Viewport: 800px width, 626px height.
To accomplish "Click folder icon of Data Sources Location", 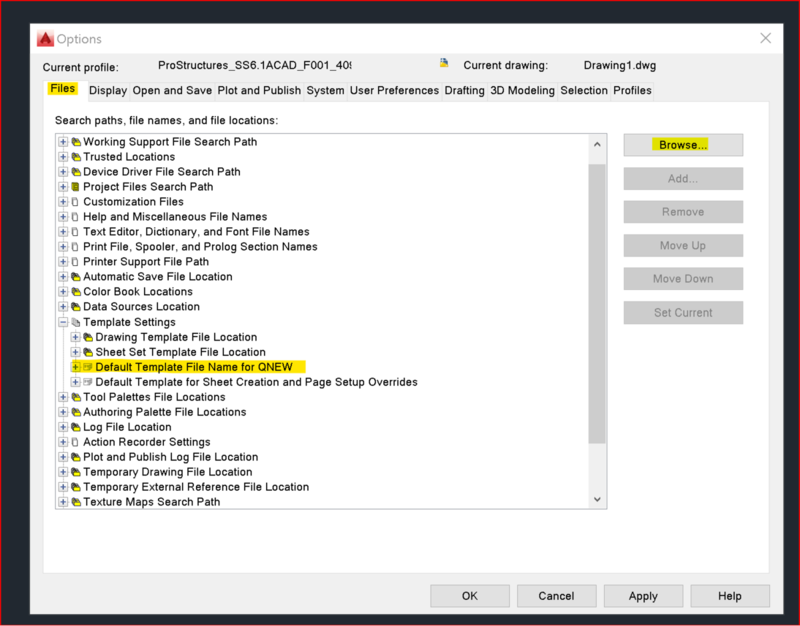I will tap(76, 307).
